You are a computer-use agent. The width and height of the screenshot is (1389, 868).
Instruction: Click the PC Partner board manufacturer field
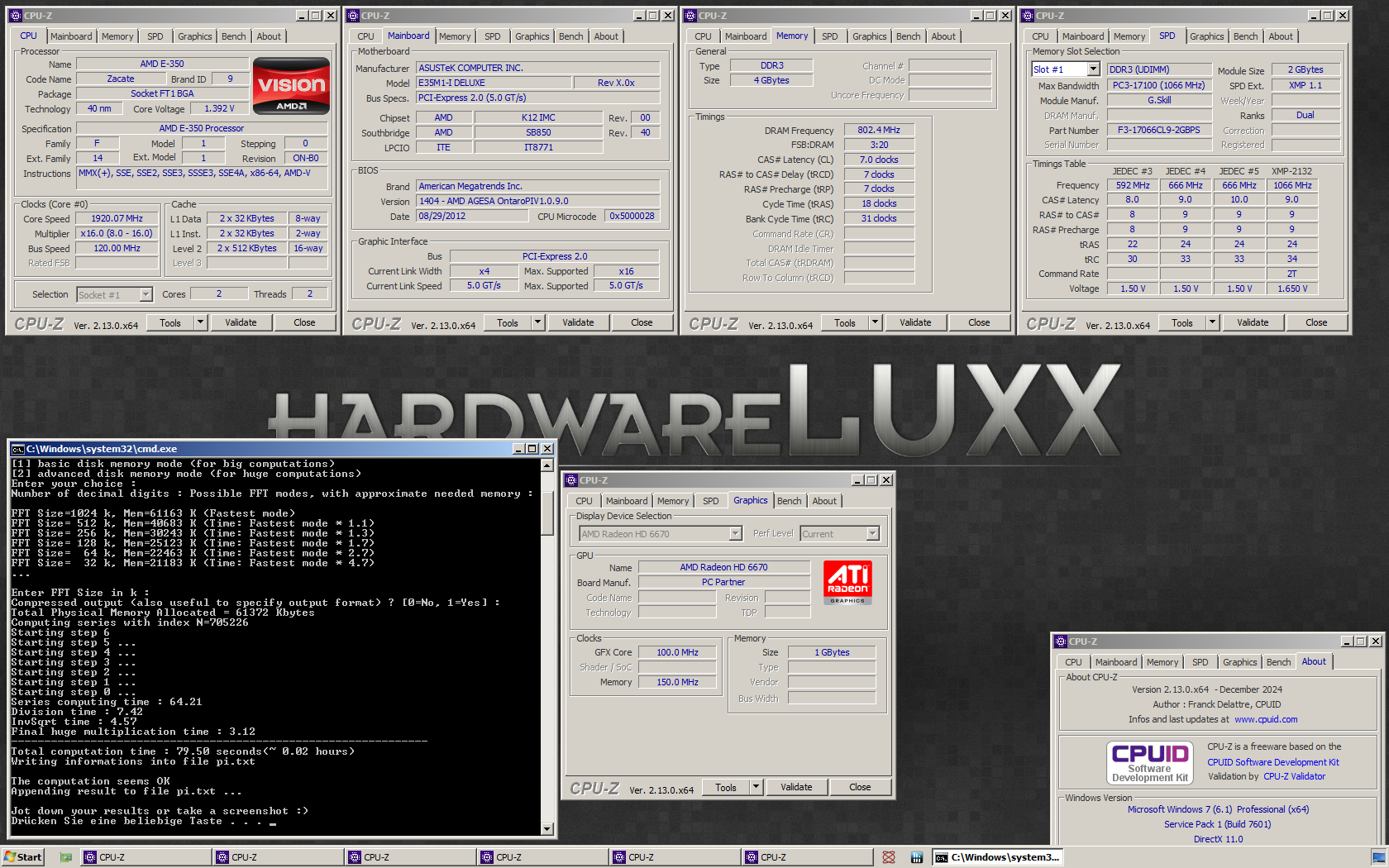click(x=723, y=582)
